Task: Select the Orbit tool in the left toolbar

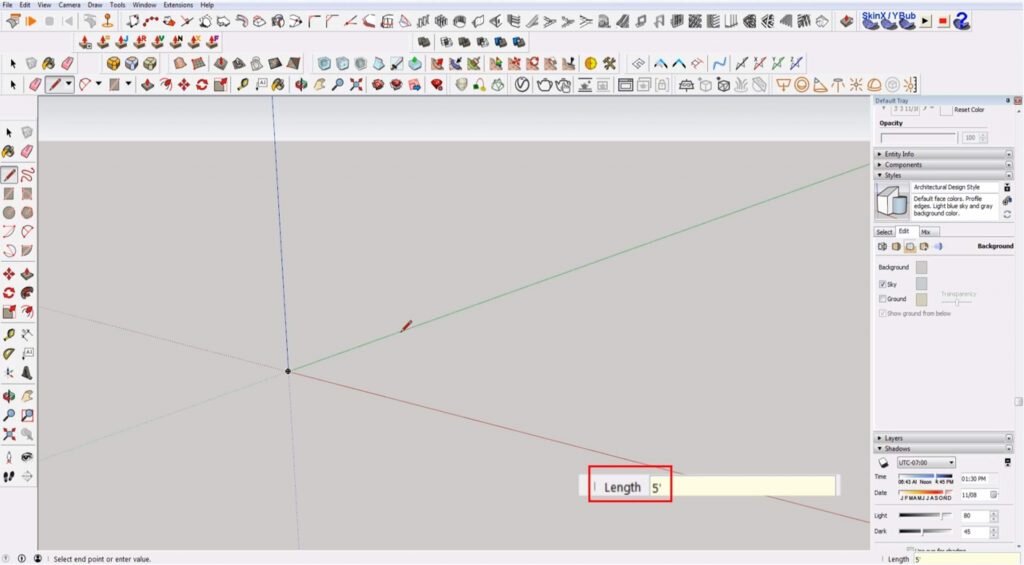Action: (x=9, y=396)
